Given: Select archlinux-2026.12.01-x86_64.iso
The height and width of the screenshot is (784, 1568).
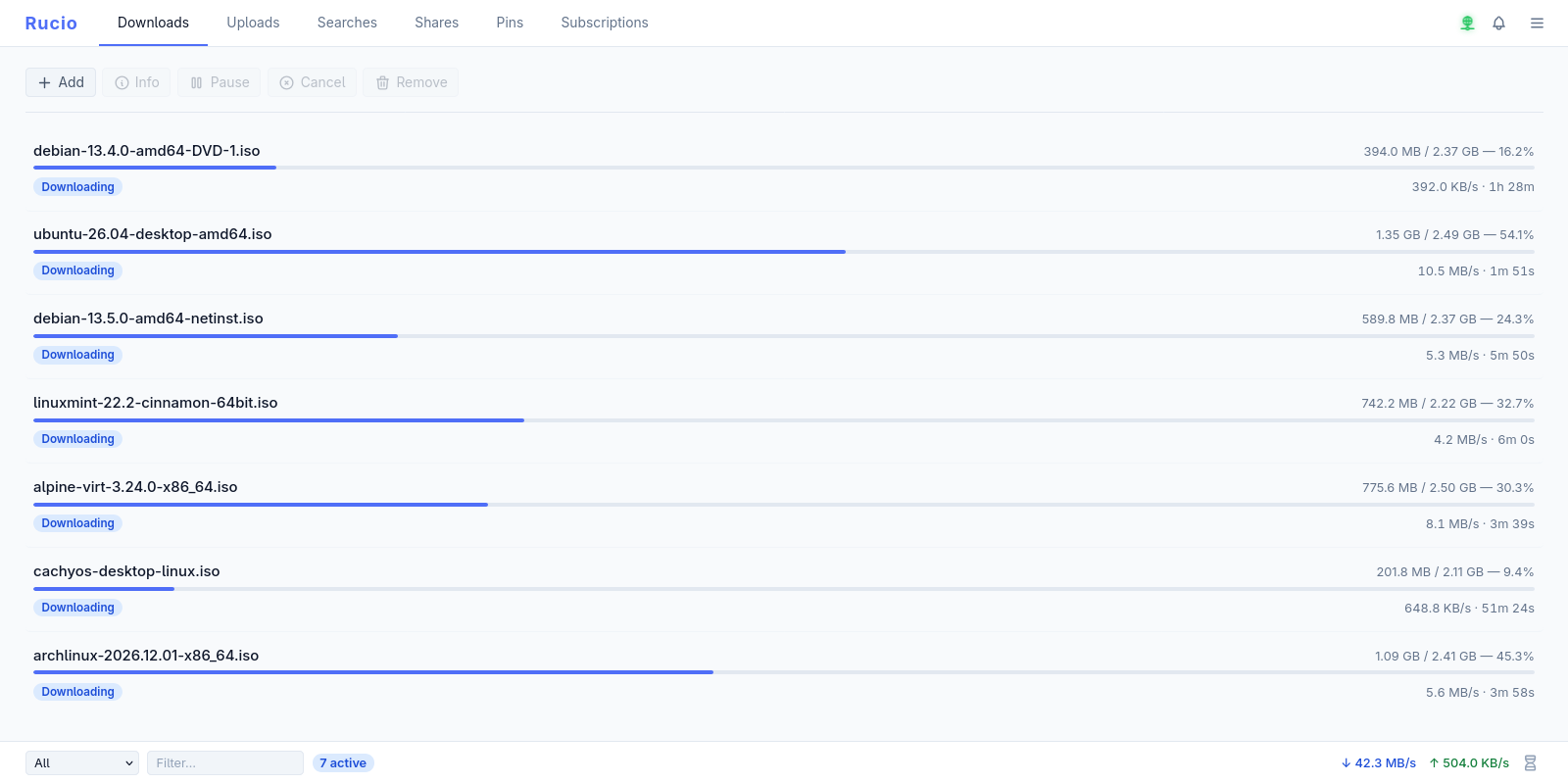Looking at the screenshot, I should 146,656.
